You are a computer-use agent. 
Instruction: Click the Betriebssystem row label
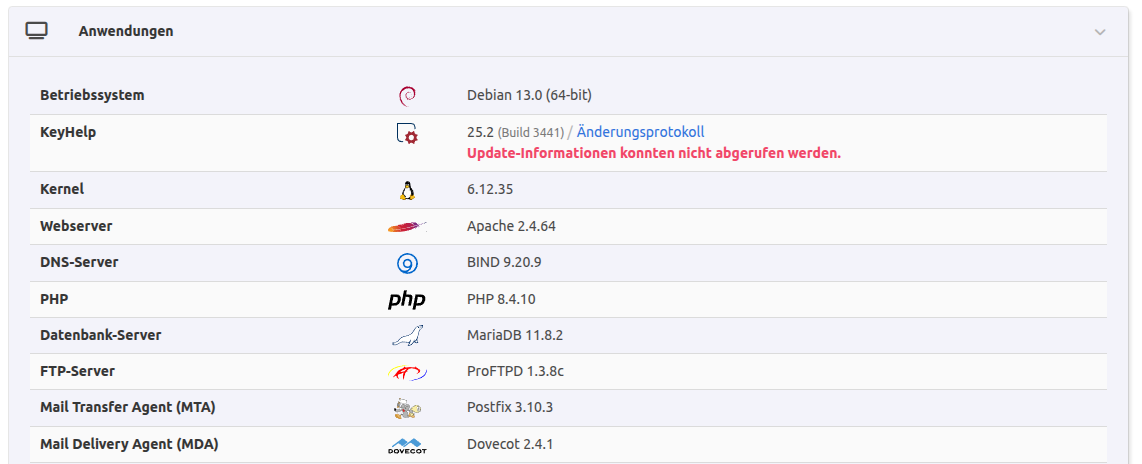tap(92, 95)
